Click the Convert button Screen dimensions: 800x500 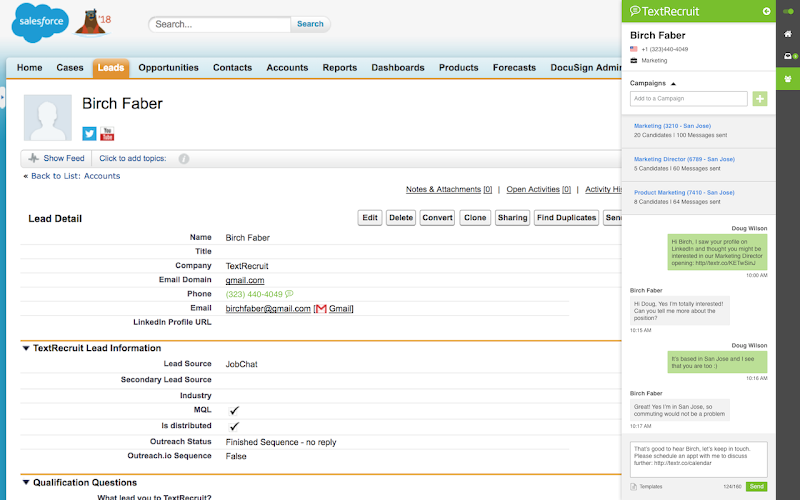click(x=437, y=218)
